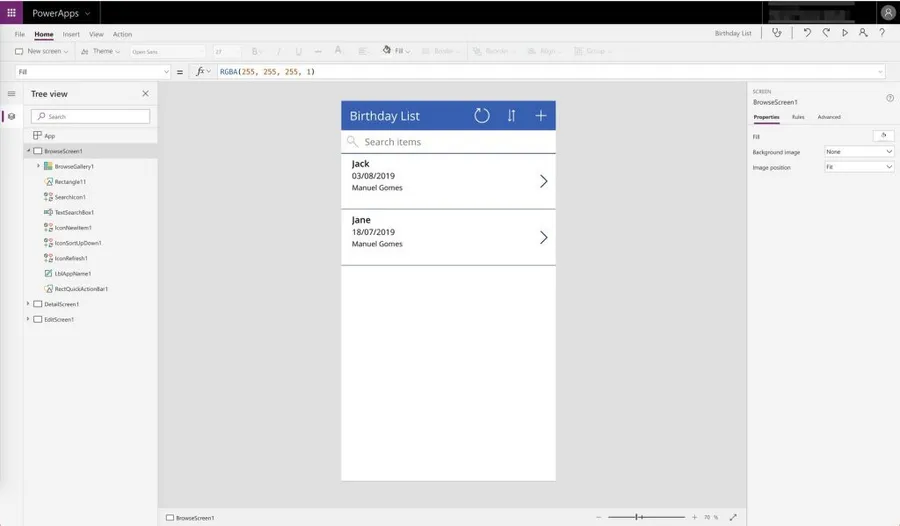The width and height of the screenshot is (900, 526).
Task: Click the App checker stethoscope icon
Action: 777,33
